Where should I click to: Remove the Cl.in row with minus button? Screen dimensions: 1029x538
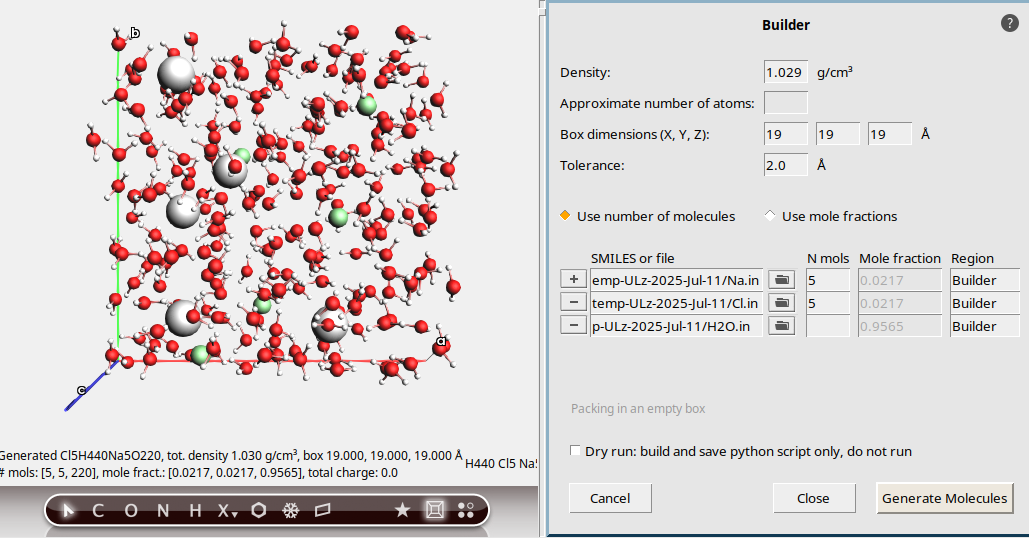574,303
